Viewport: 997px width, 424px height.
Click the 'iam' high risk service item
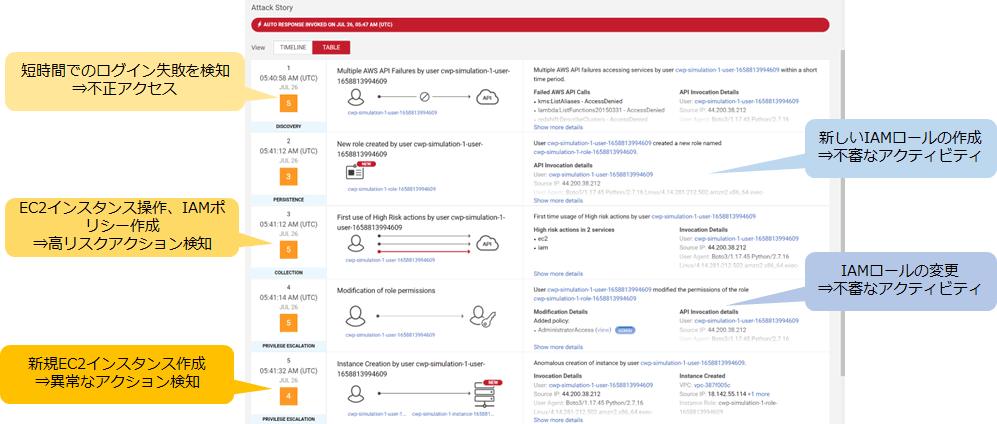point(543,247)
